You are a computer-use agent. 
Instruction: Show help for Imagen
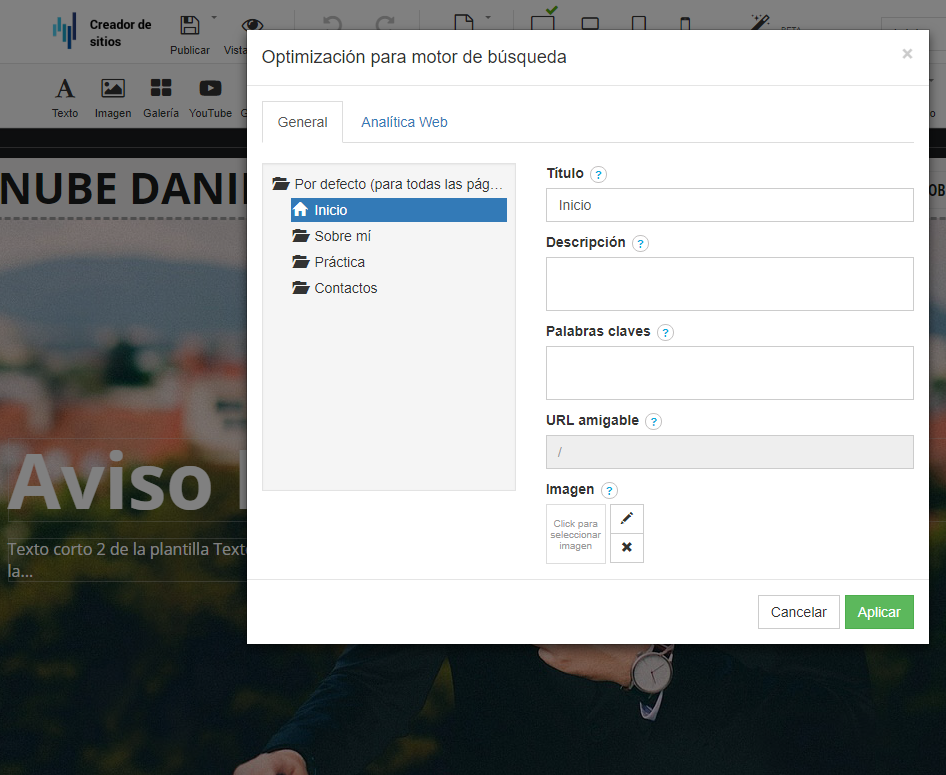(x=609, y=490)
